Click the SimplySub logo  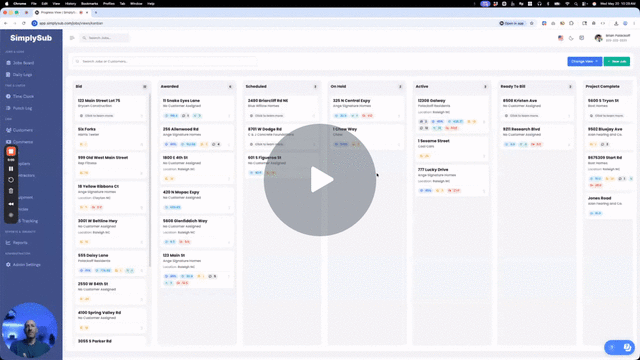[31, 38]
